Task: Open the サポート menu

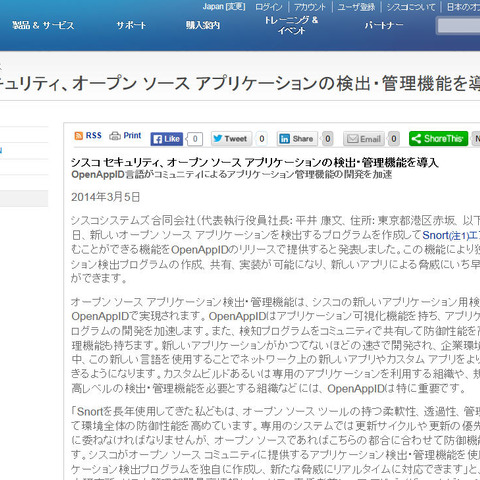Action: (131, 25)
